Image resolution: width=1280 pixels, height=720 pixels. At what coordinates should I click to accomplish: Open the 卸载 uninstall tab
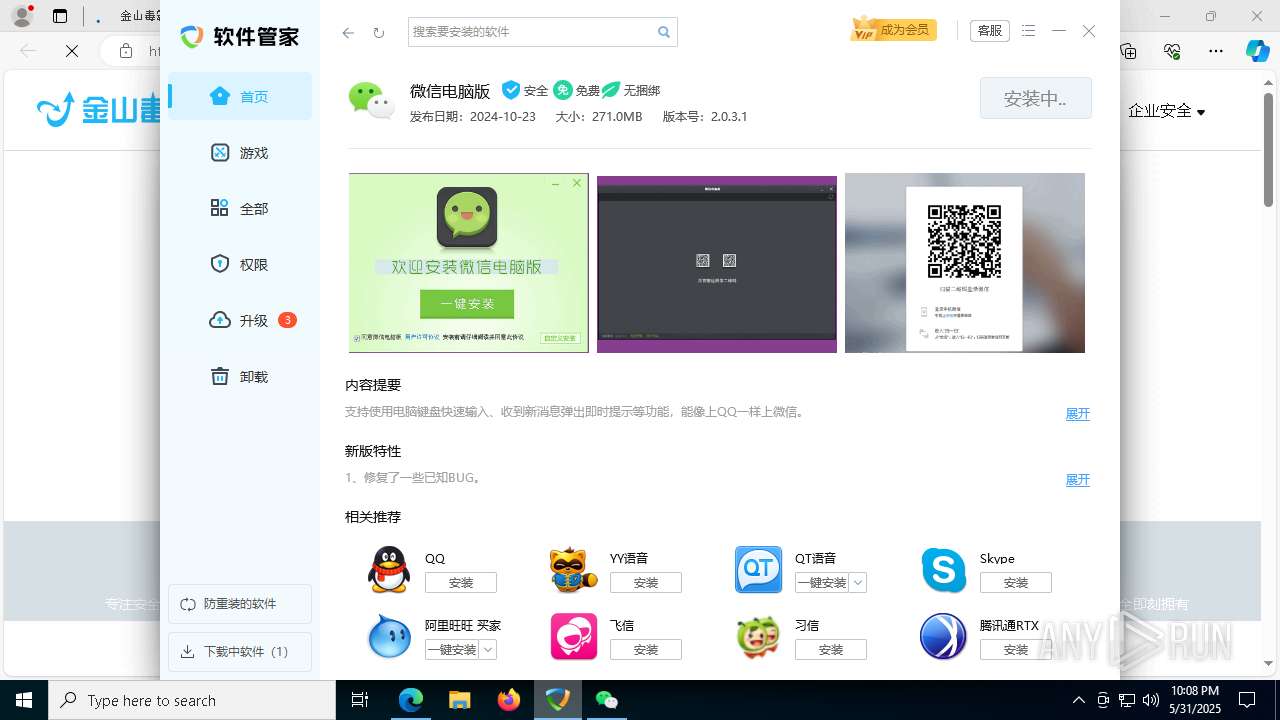pyautogui.click(x=240, y=377)
